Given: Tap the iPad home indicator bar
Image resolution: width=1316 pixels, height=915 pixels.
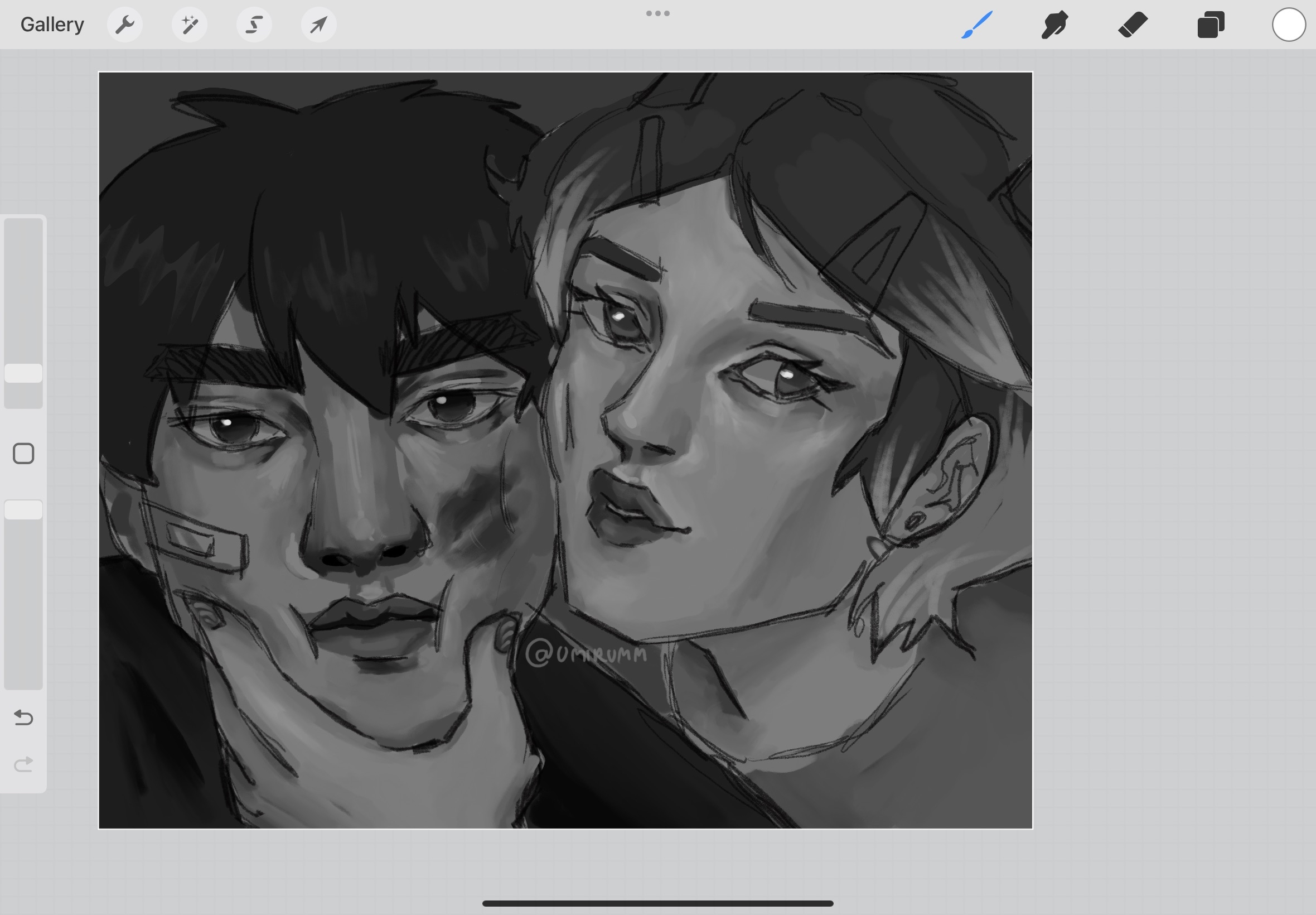Looking at the screenshot, I should pyautogui.click(x=657, y=903).
